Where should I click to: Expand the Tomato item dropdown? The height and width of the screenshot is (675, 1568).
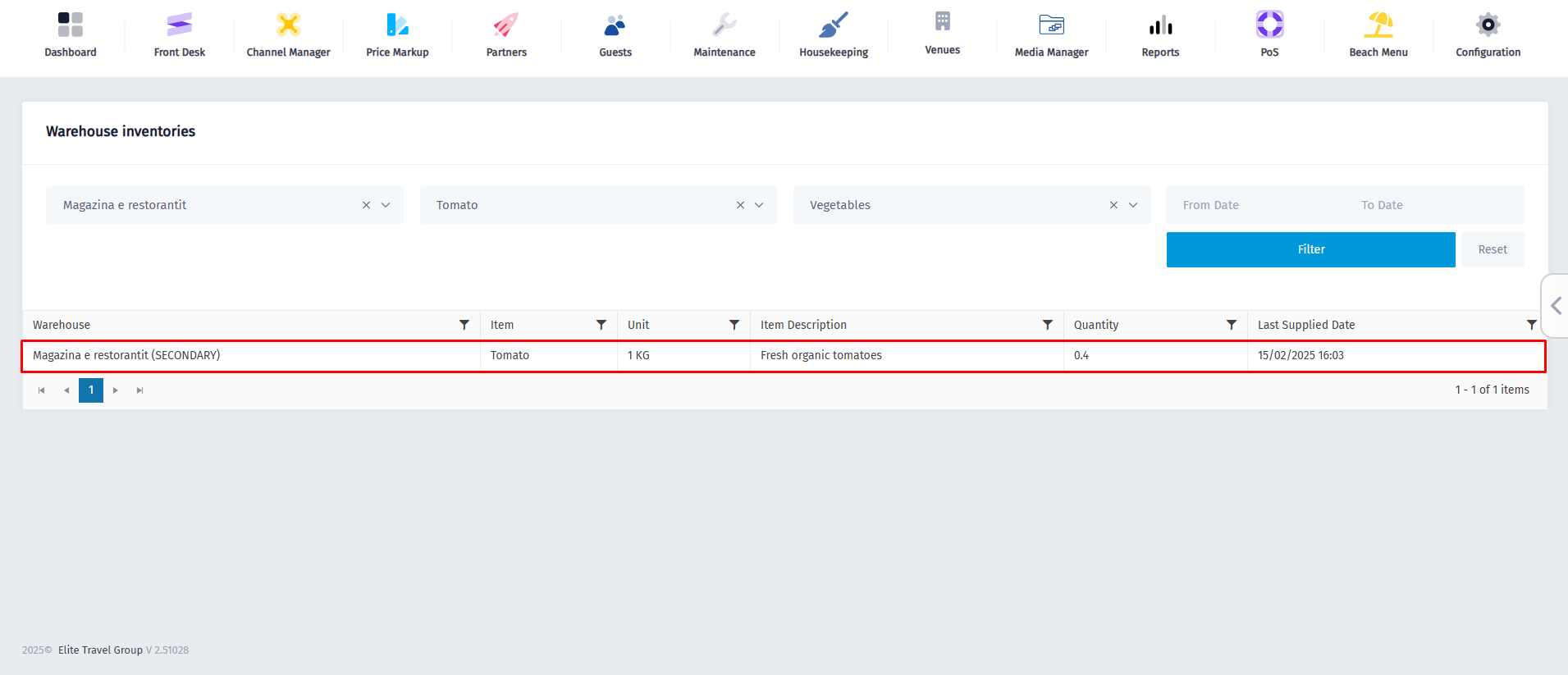pos(759,205)
